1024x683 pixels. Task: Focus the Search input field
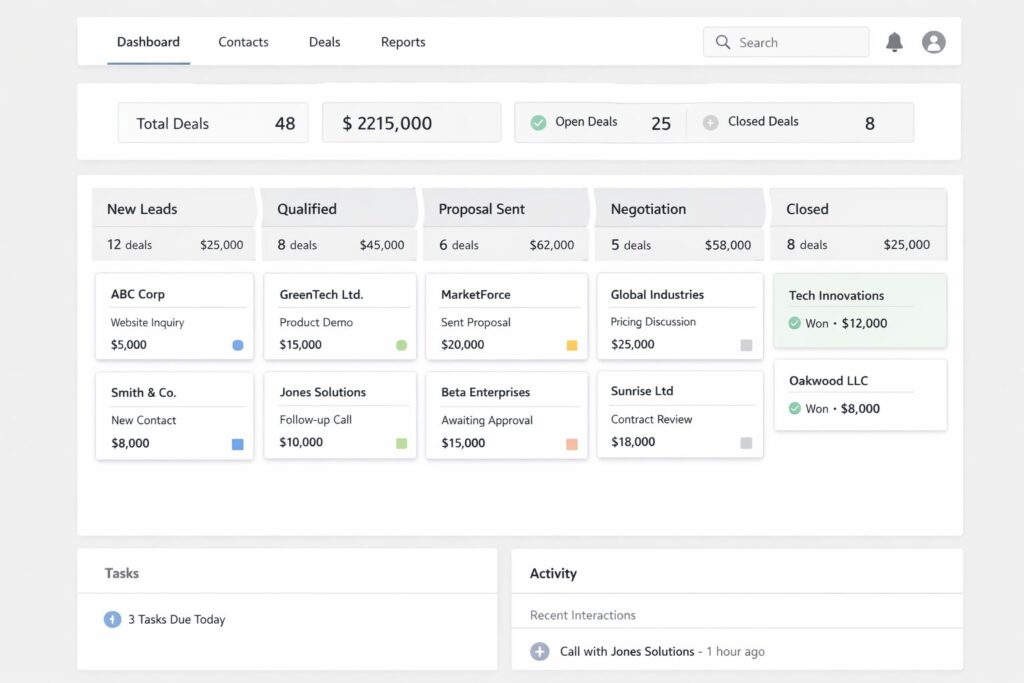[x=786, y=42]
